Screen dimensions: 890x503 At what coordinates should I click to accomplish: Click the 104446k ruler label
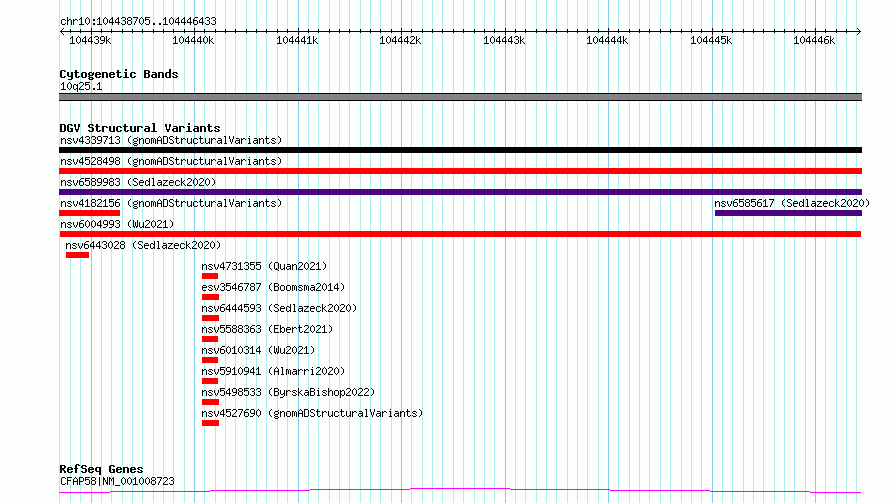coord(815,40)
